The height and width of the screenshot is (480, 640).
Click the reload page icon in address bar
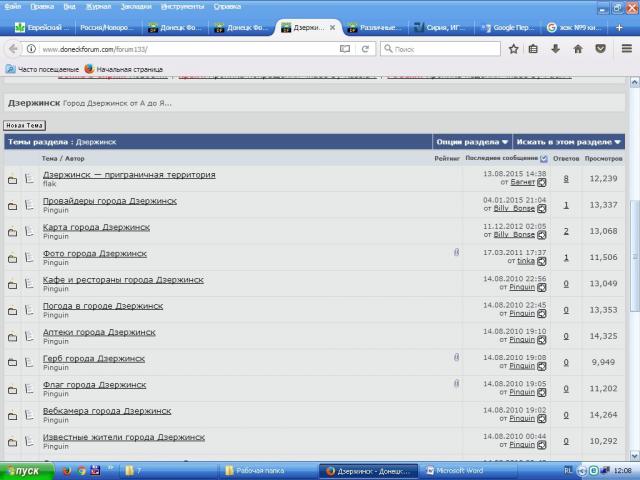[365, 48]
